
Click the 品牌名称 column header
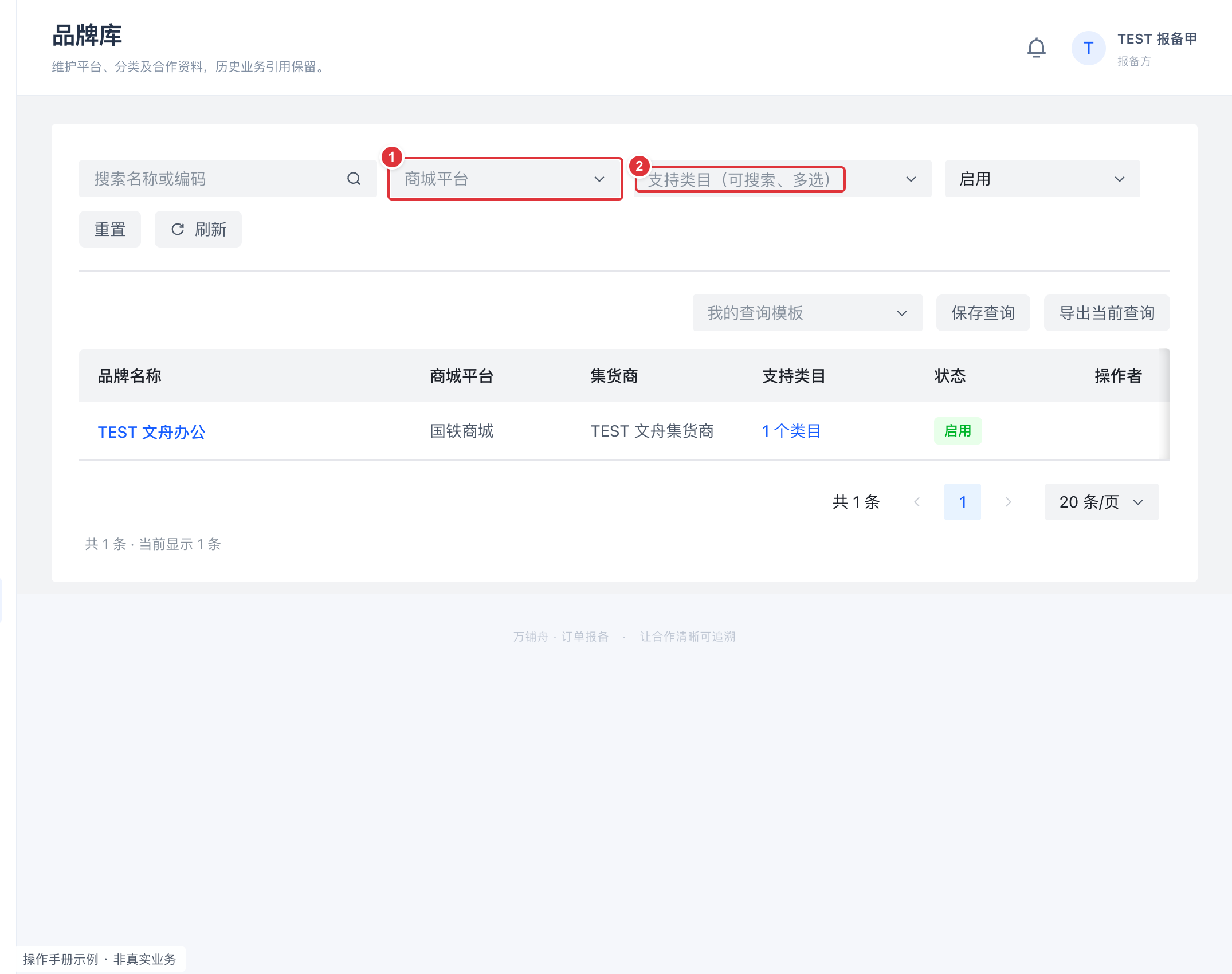130,376
